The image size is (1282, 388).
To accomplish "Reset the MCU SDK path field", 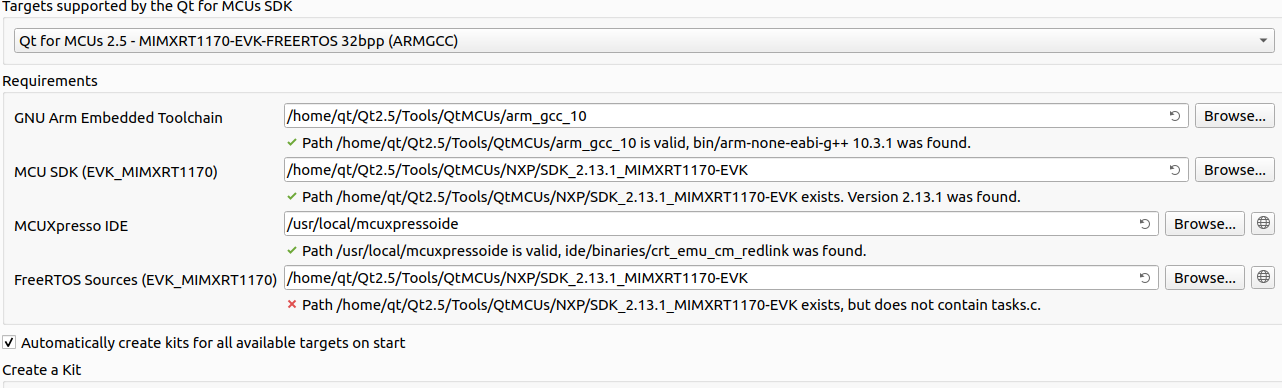I will tap(1175, 170).
